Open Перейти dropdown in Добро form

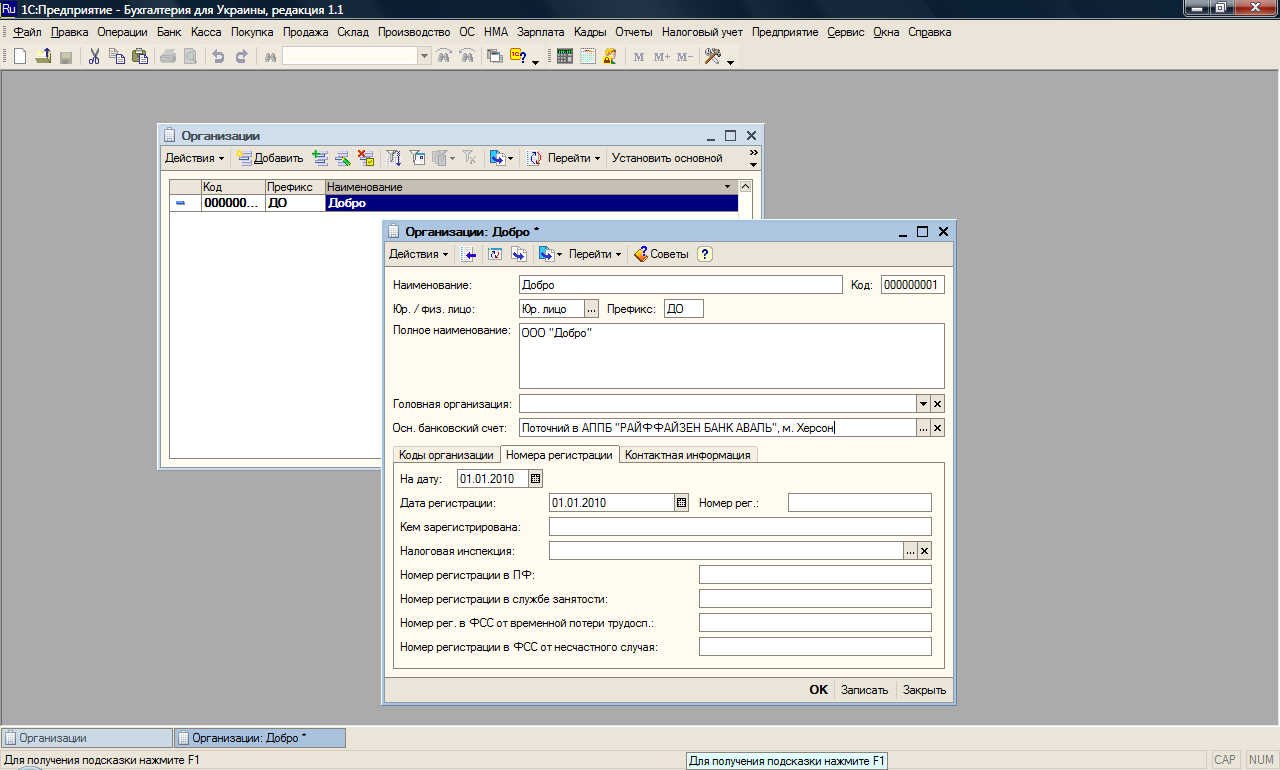pyautogui.click(x=595, y=254)
